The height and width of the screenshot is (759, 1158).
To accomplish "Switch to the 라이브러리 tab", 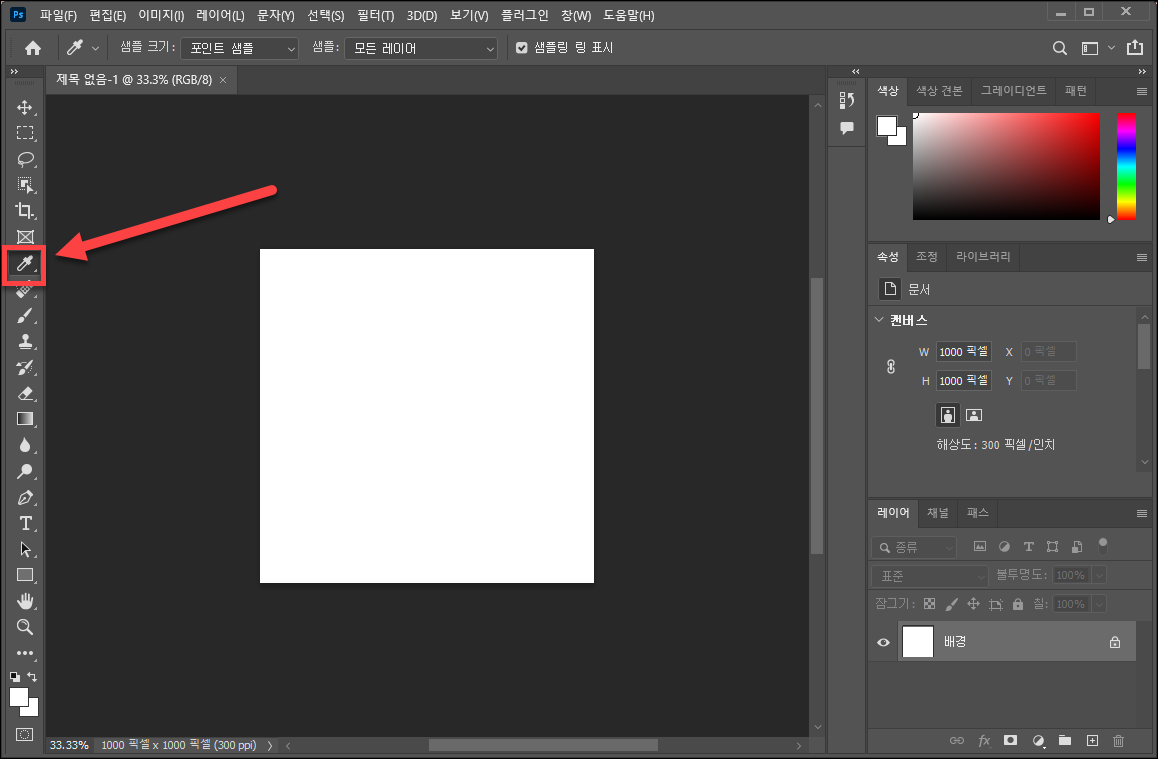I will 983,256.
